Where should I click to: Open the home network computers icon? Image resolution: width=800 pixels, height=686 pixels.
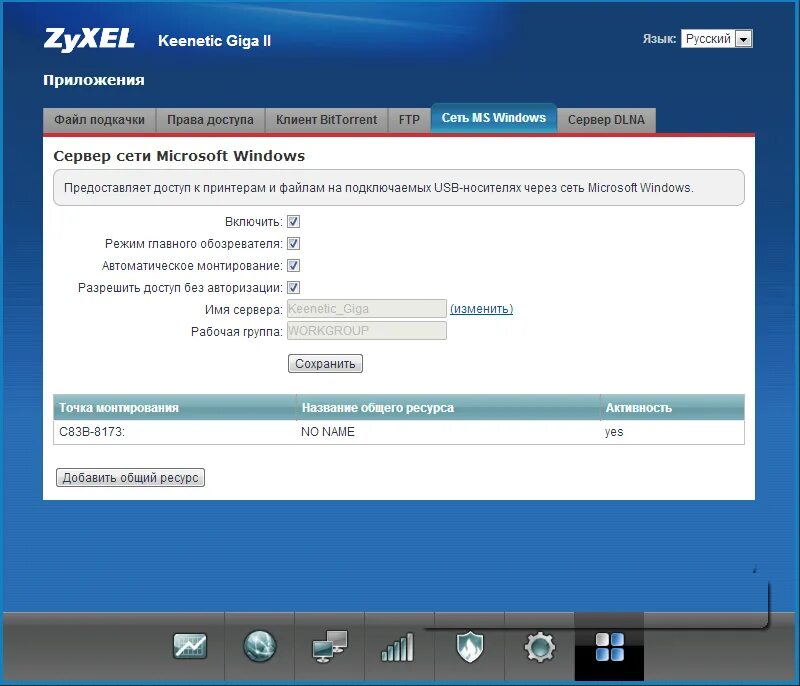[329, 647]
